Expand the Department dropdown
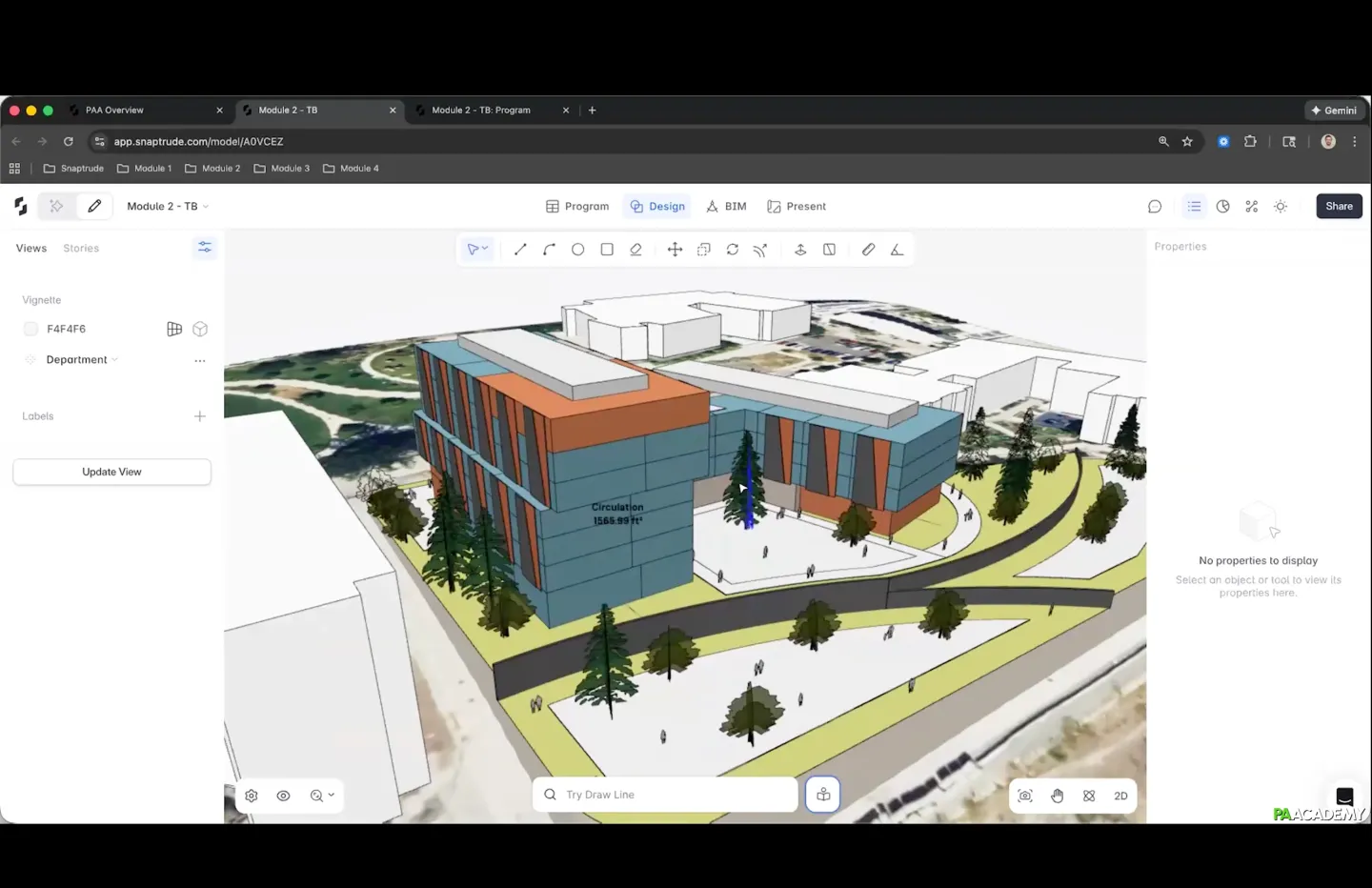Screen dimensions: 1372x888 82,360
